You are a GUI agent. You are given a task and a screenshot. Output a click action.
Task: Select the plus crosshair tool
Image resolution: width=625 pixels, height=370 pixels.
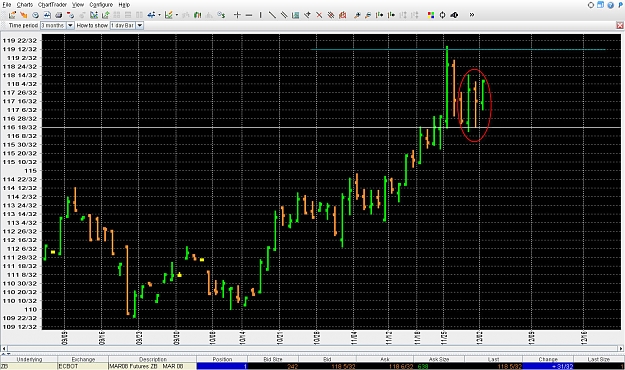[237, 15]
